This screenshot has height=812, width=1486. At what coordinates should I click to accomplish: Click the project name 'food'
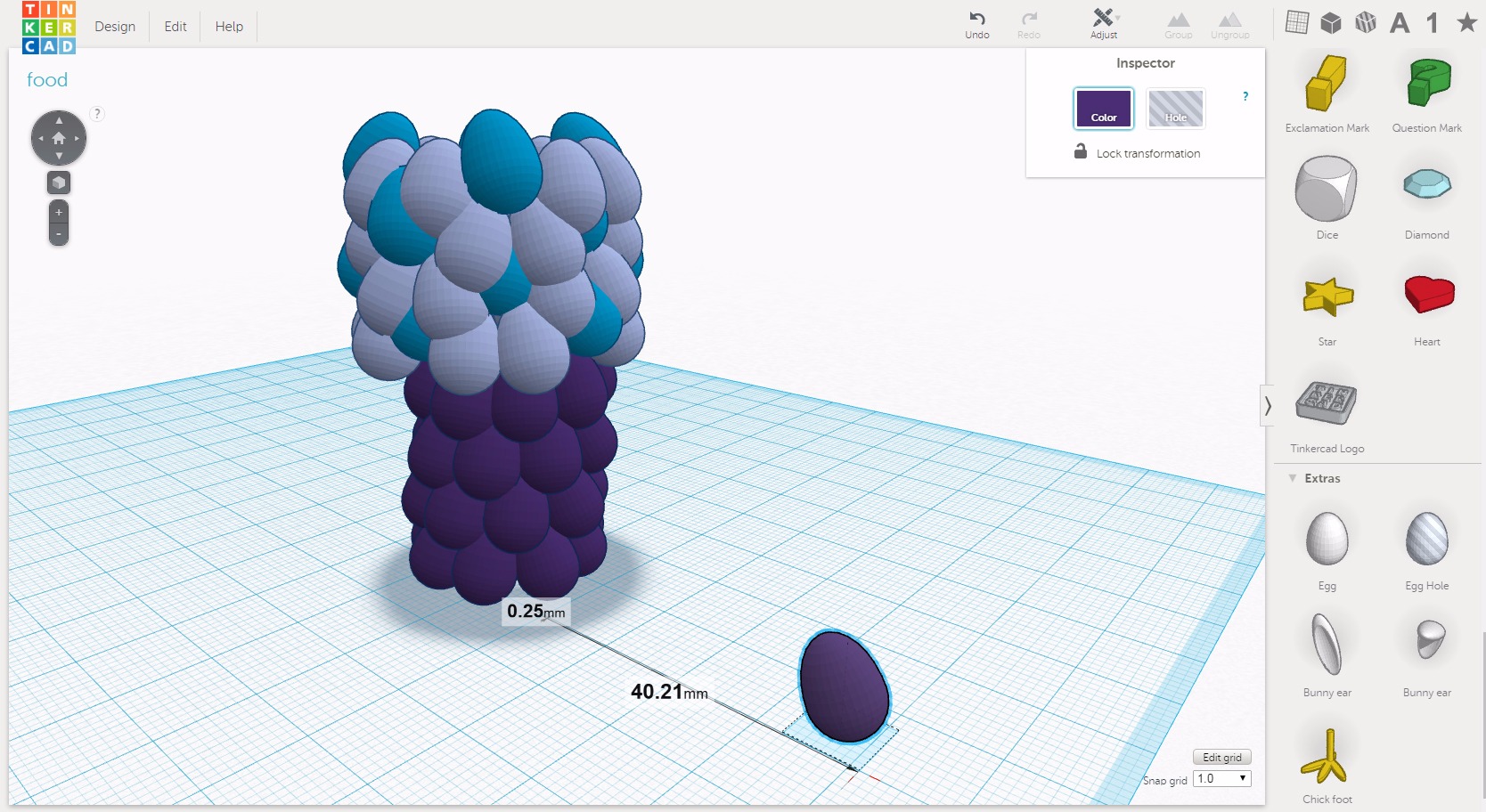pyautogui.click(x=47, y=80)
